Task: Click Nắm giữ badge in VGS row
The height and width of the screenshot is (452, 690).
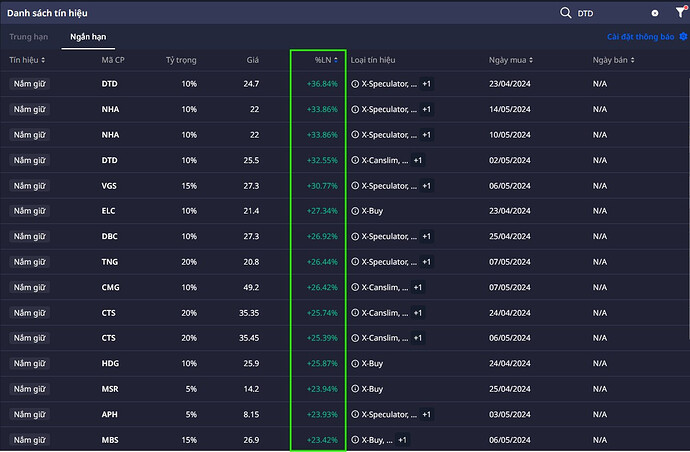Action: [x=29, y=186]
